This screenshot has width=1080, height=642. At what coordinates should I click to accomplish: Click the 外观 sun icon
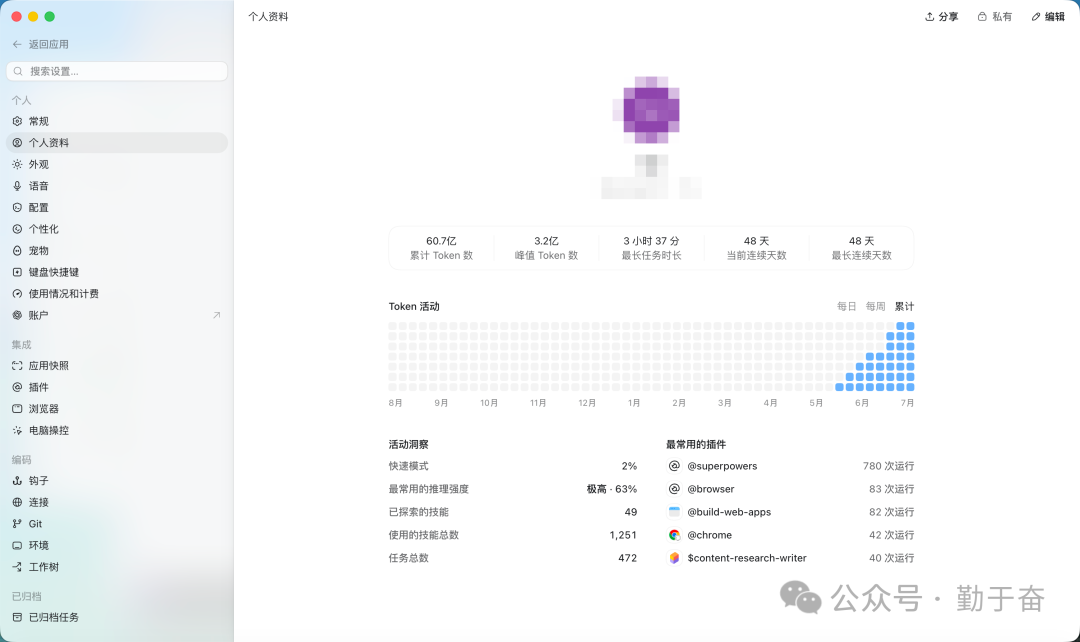pyautogui.click(x=17, y=165)
